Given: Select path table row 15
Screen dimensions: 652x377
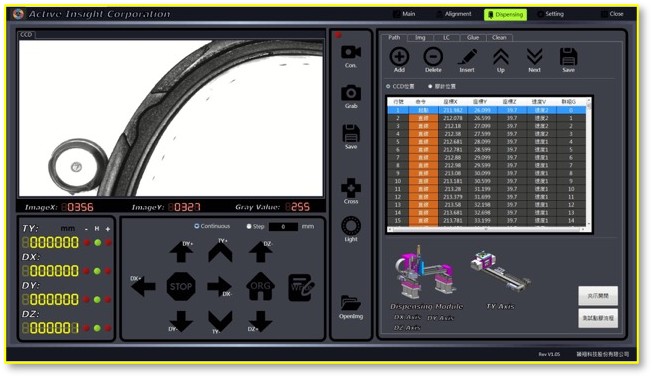Looking at the screenshot, I should 487,220.
